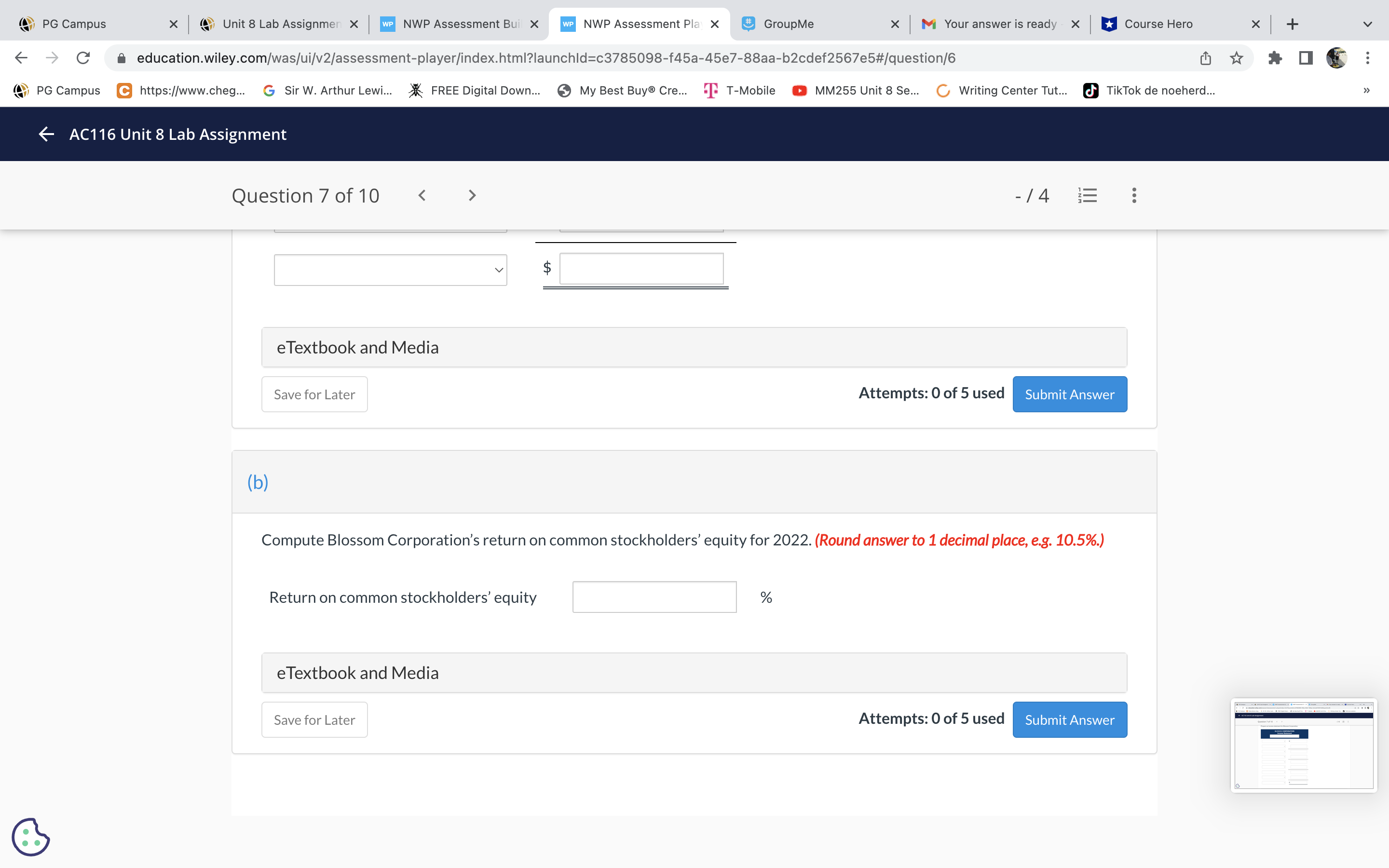This screenshot has width=1389, height=868.
Task: Open the screenshot thumbnail preview
Action: click(x=1304, y=745)
